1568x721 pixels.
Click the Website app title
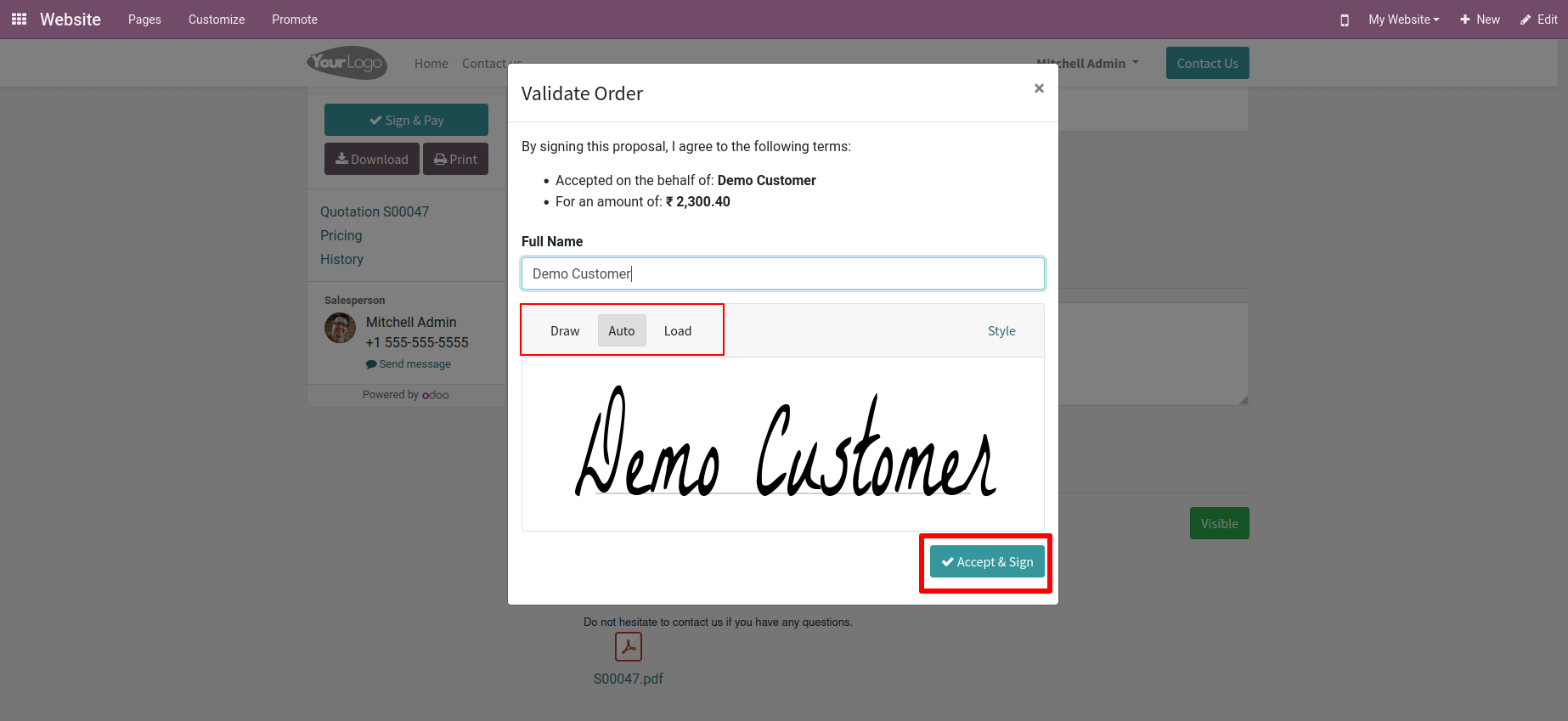click(71, 20)
